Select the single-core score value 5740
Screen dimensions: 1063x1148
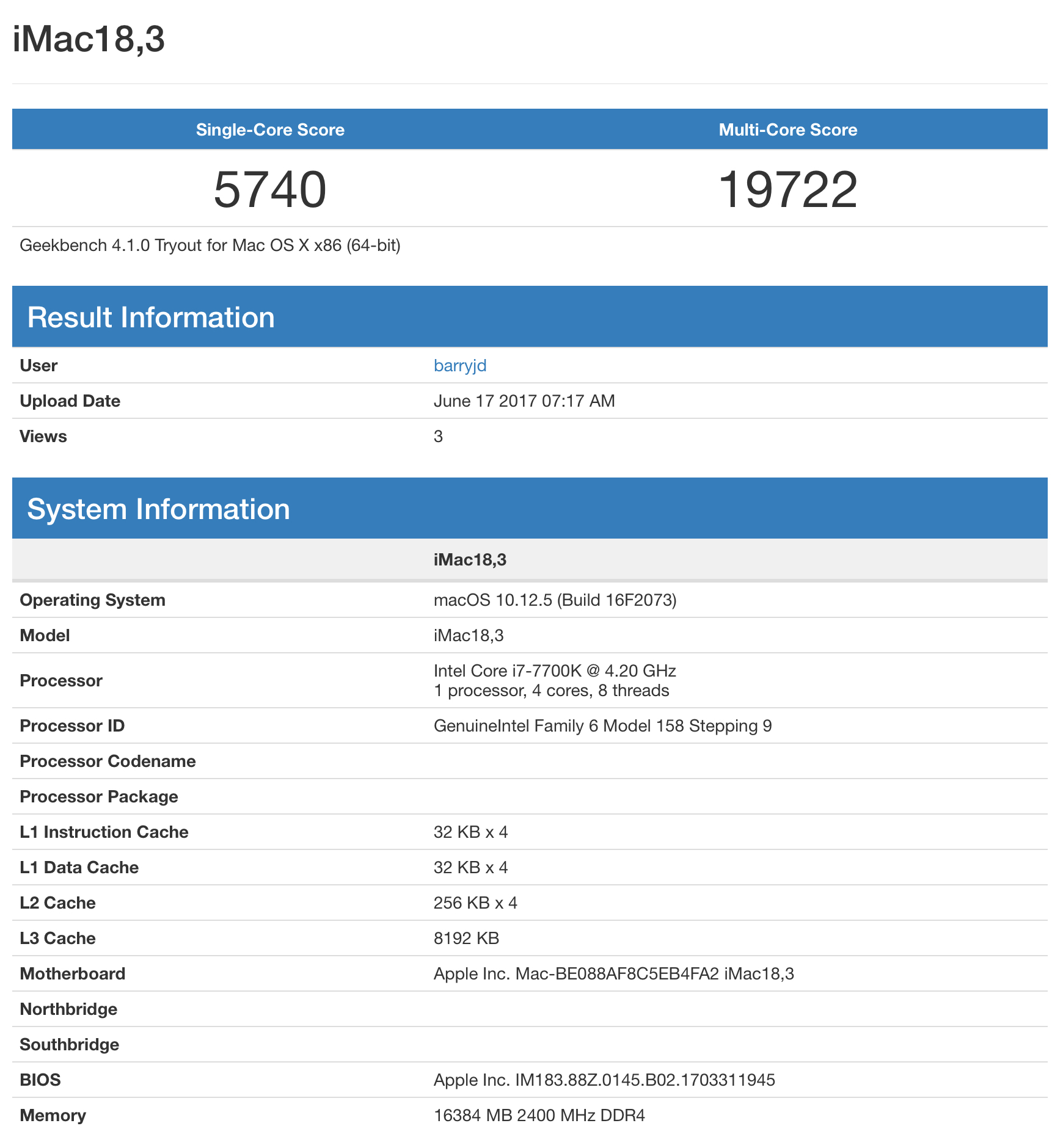tap(270, 189)
